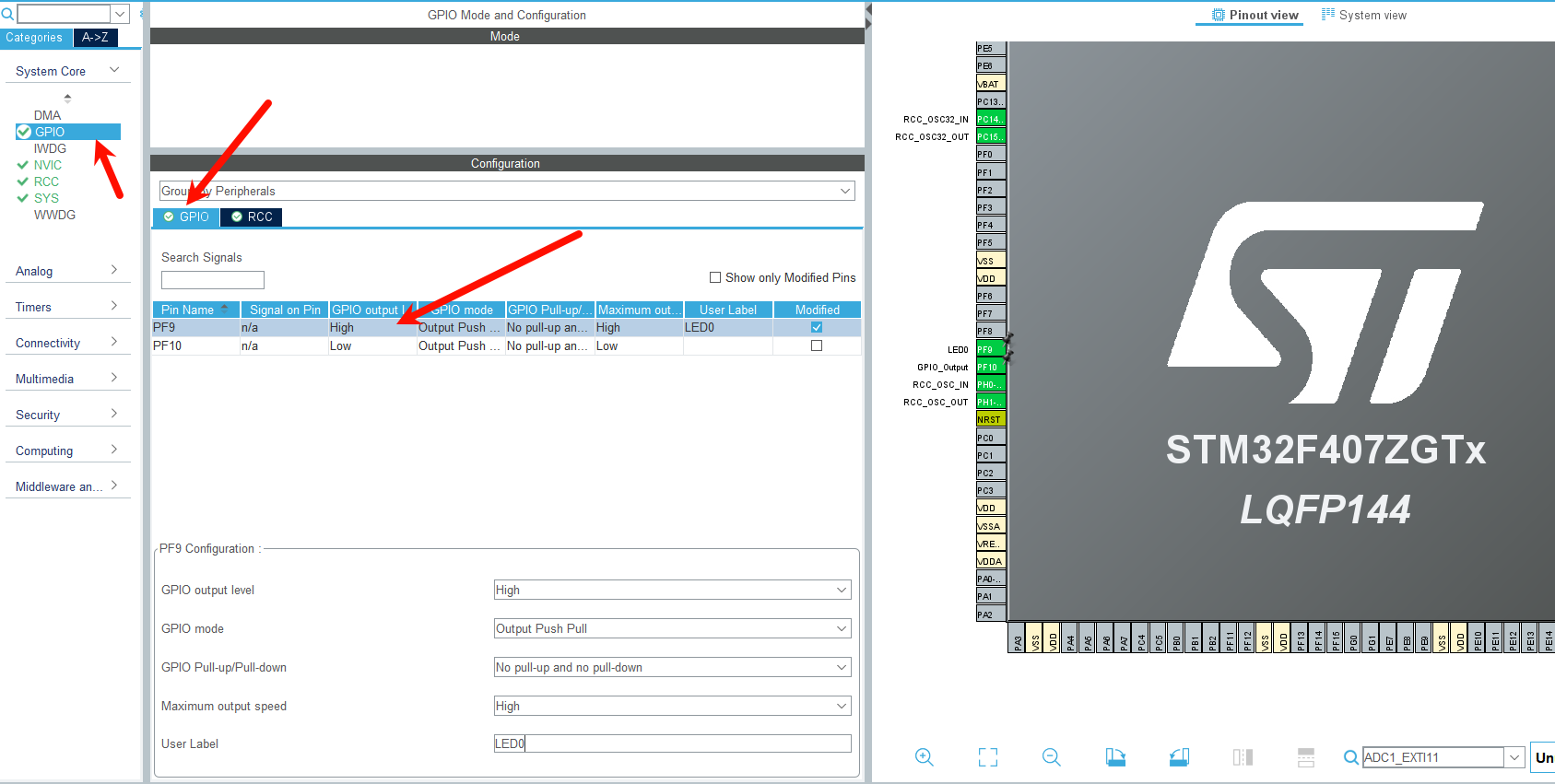Switch to System view
The image size is (1555, 784).
click(1364, 15)
